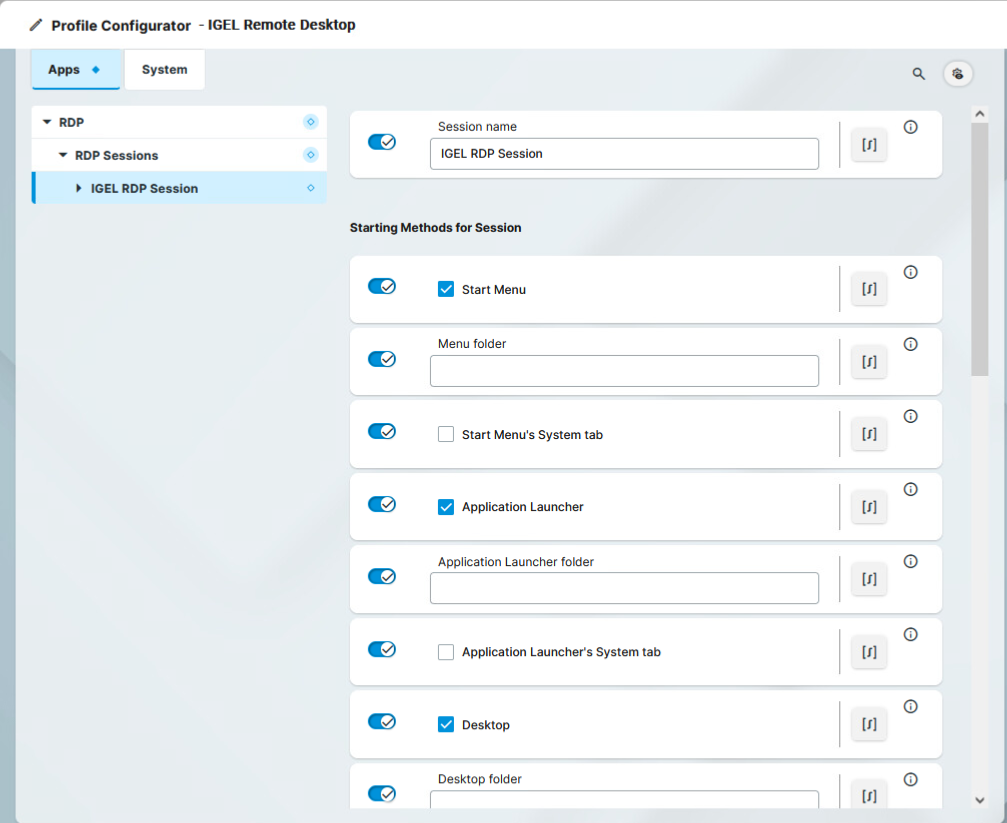The image size is (1007, 823).
Task: Expand the IGEL RDP Session entry
Action: point(77,188)
